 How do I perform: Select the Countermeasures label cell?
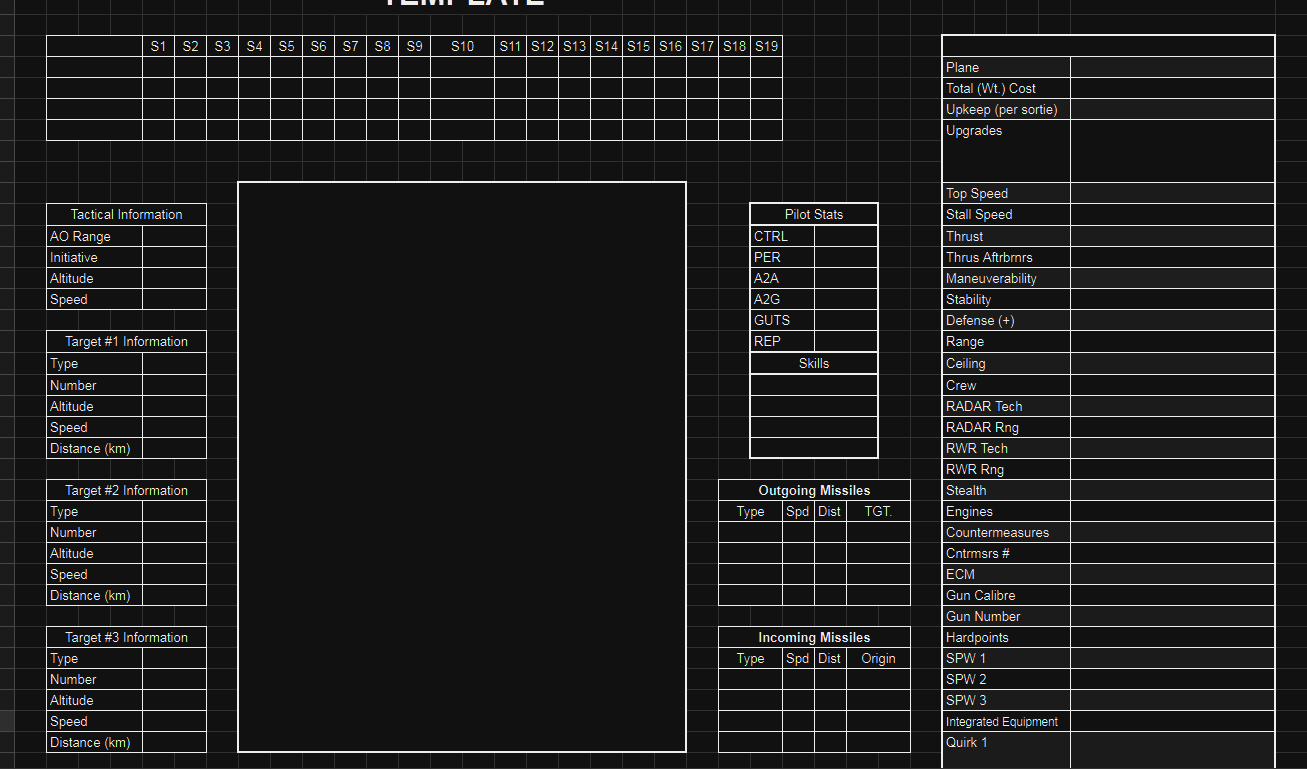1007,532
